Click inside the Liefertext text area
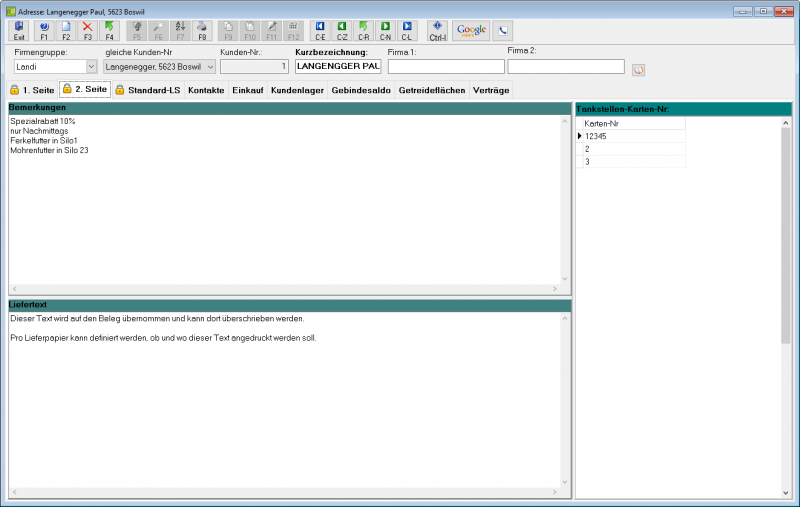800x507 pixels. tap(285, 399)
